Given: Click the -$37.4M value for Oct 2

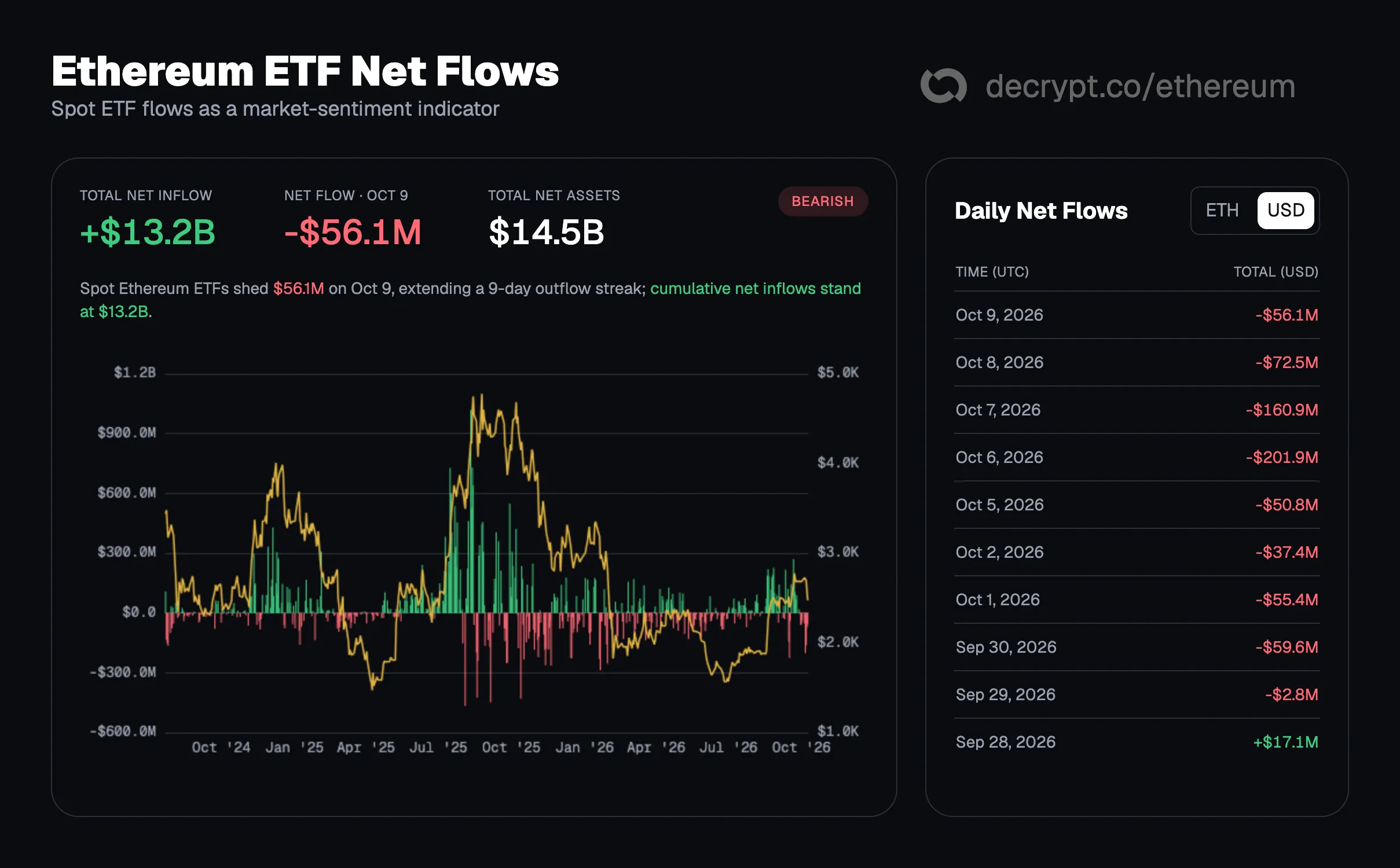Looking at the screenshot, I should (x=1287, y=552).
